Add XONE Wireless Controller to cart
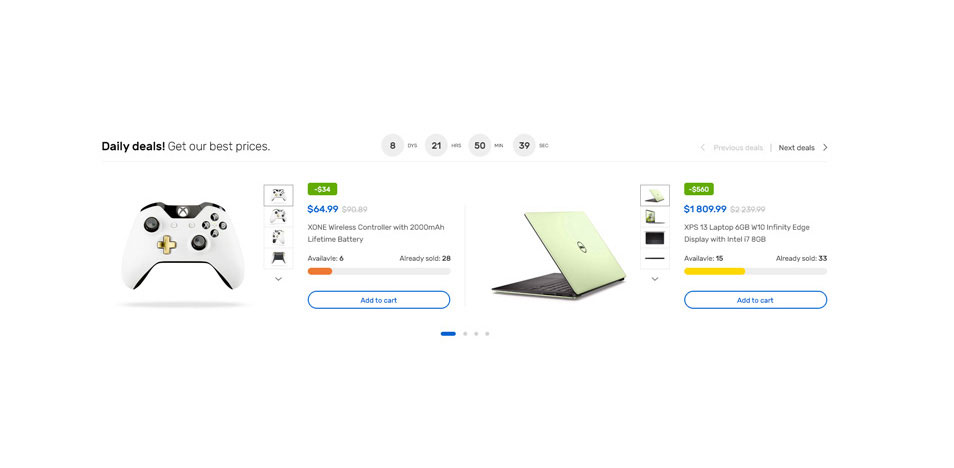The image size is (954, 468). [x=378, y=300]
